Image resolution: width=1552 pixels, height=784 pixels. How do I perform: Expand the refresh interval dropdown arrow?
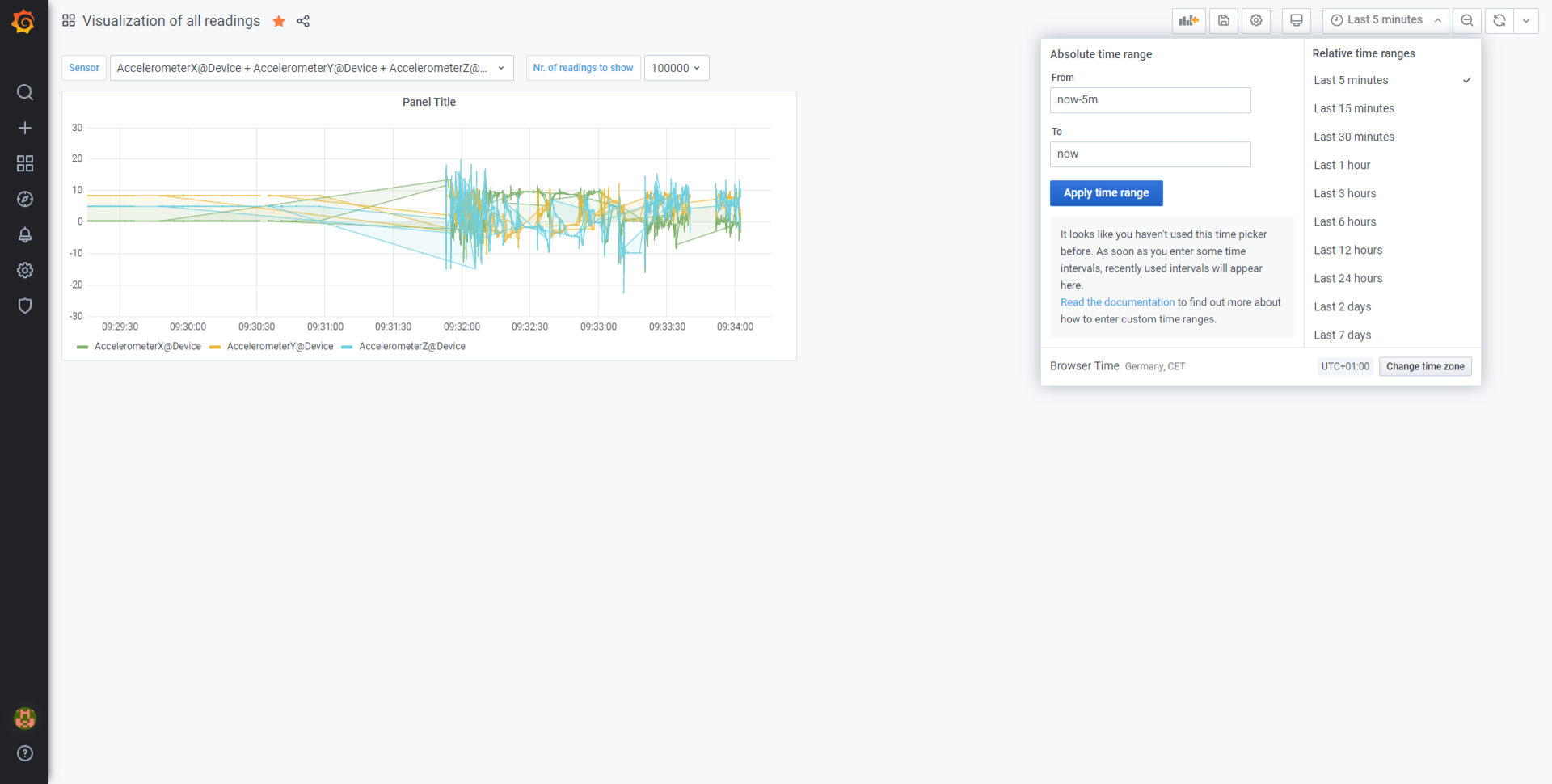point(1526,21)
